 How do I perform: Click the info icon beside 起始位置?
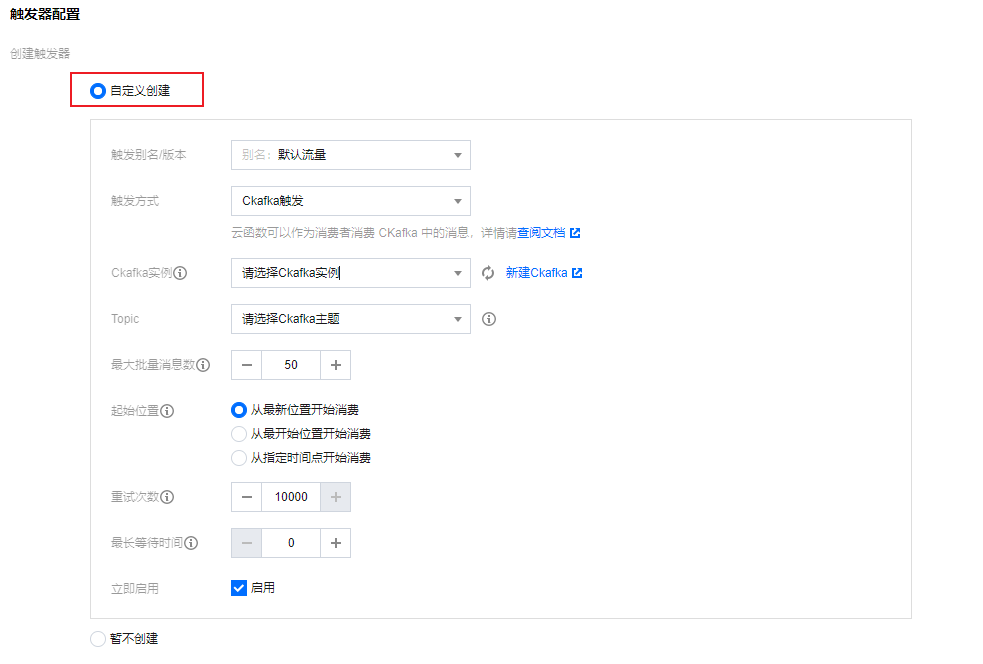(x=167, y=411)
